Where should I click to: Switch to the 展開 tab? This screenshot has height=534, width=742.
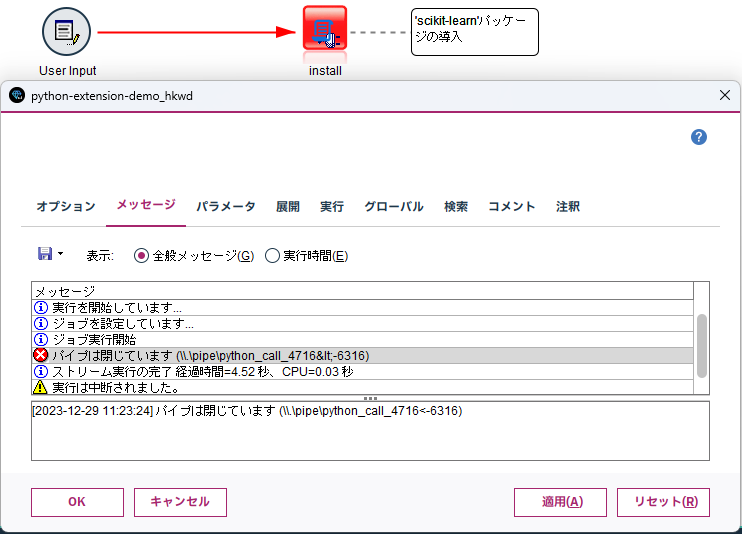point(288,206)
